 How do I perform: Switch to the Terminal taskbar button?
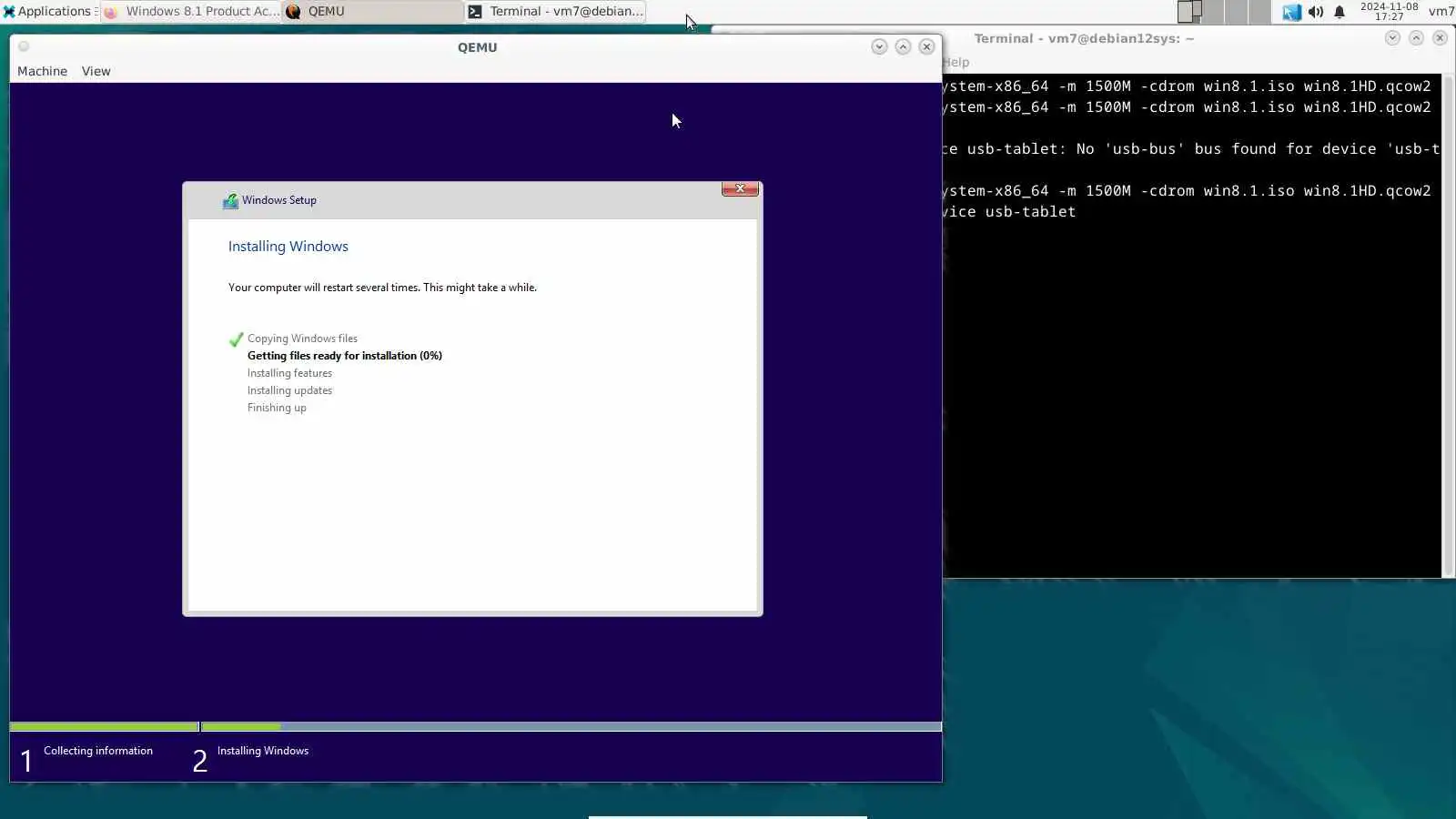pos(555,11)
